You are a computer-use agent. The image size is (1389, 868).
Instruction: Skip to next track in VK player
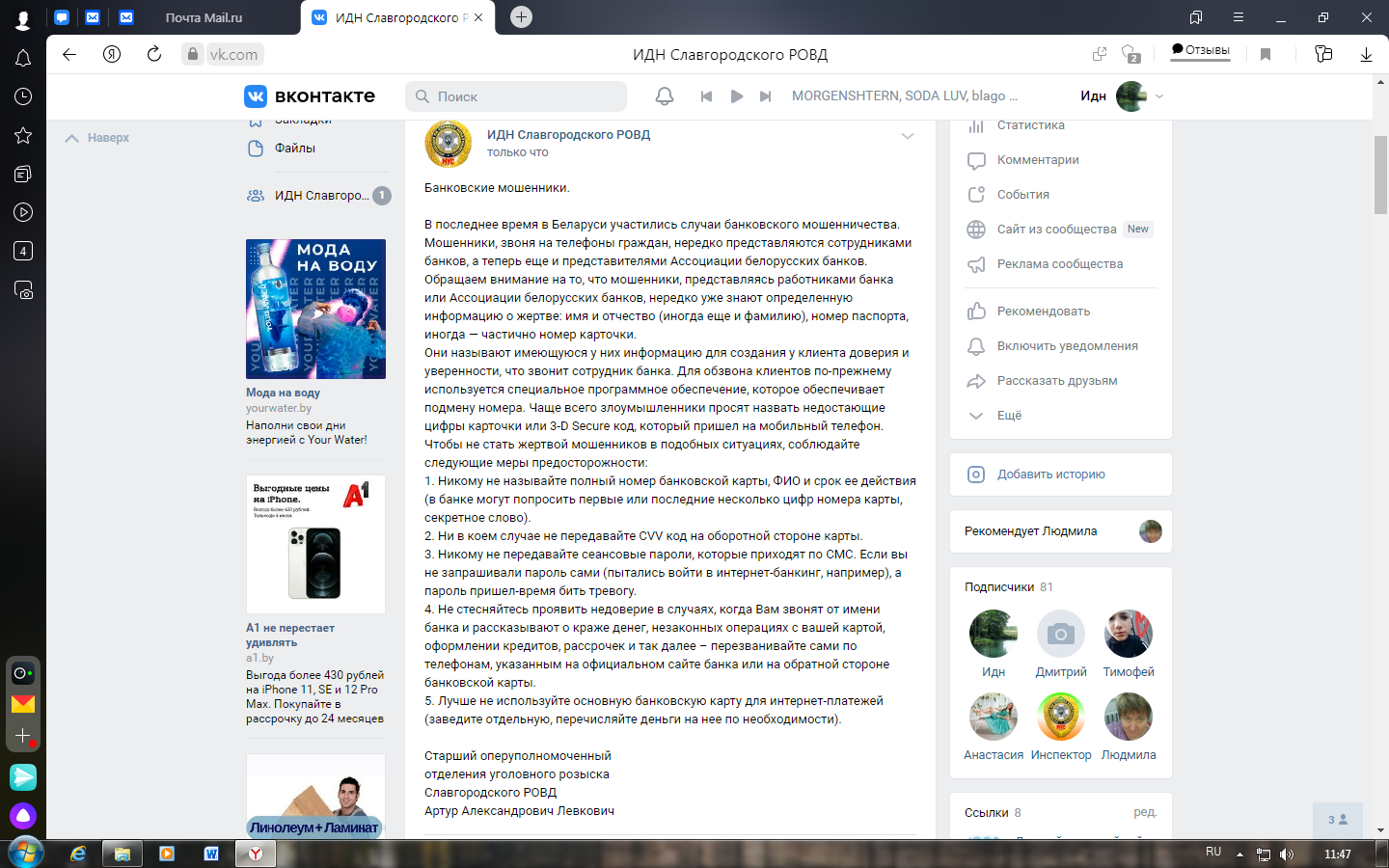766,96
